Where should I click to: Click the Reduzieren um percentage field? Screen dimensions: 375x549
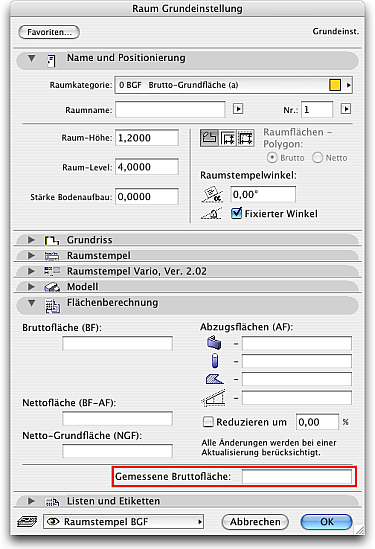pyautogui.click(x=317, y=422)
